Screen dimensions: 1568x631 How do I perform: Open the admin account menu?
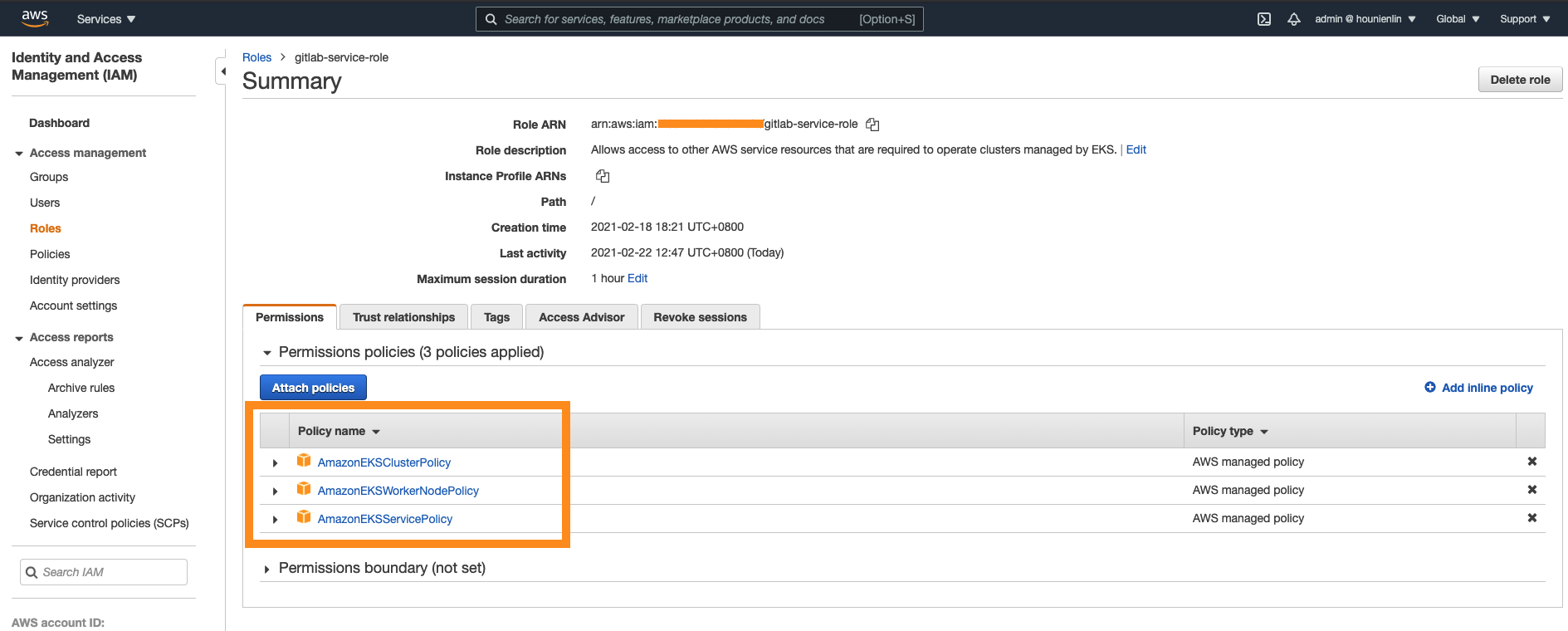pos(1365,19)
